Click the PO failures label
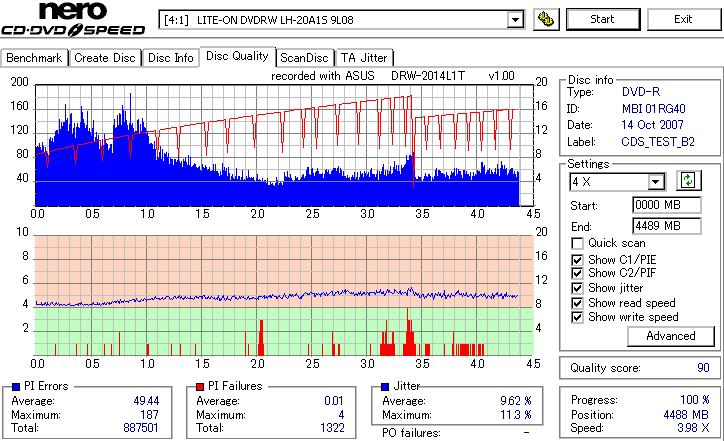This screenshot has height=441, width=724. 411,433
